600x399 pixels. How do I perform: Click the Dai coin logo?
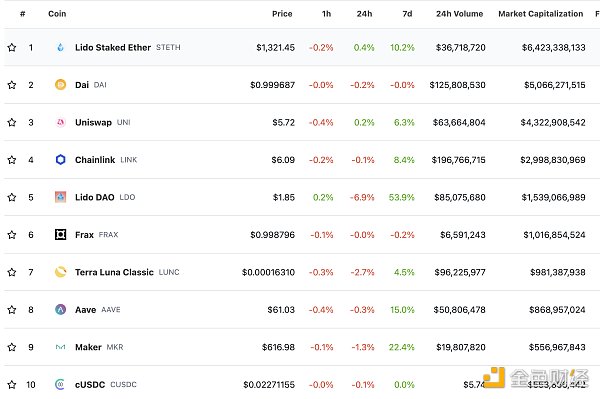tap(60, 85)
